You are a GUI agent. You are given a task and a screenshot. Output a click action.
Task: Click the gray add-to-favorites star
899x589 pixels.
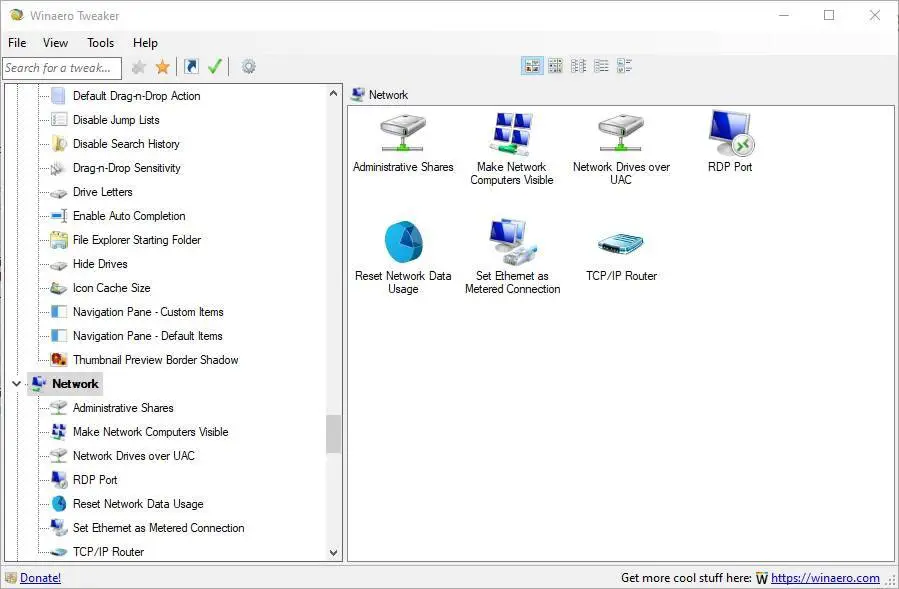coord(138,67)
